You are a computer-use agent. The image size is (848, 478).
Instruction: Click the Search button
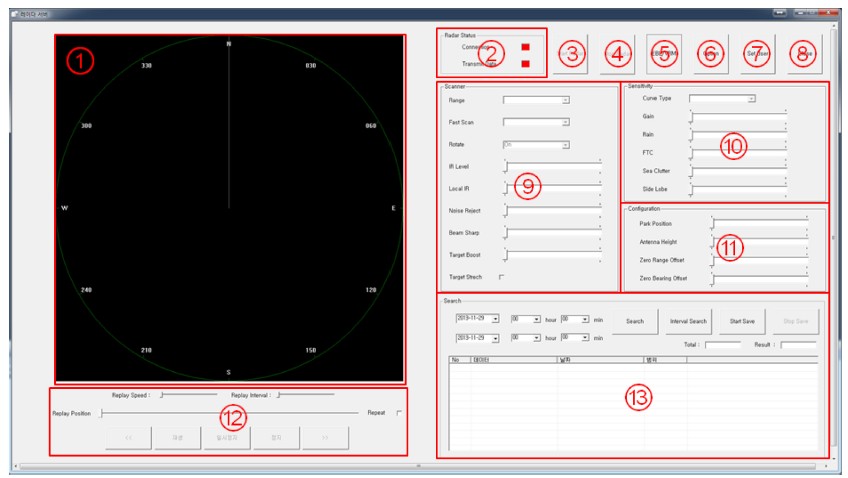click(x=635, y=322)
